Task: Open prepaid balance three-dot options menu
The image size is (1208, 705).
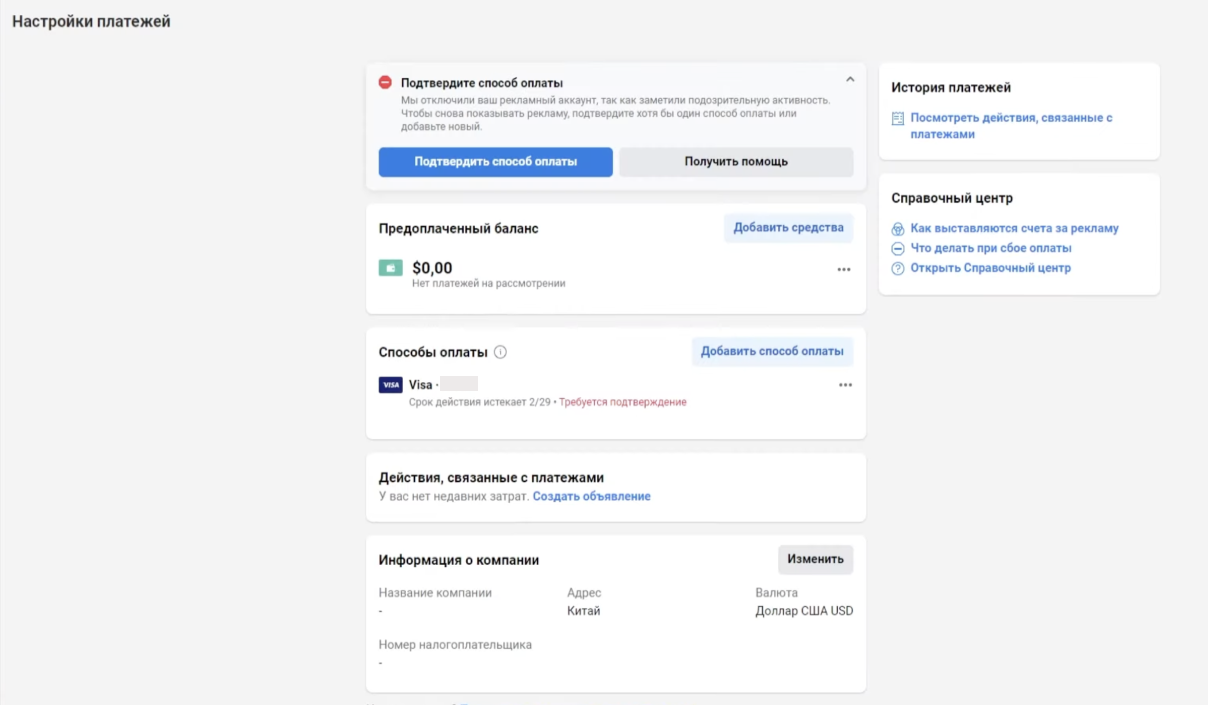Action: coord(844,269)
